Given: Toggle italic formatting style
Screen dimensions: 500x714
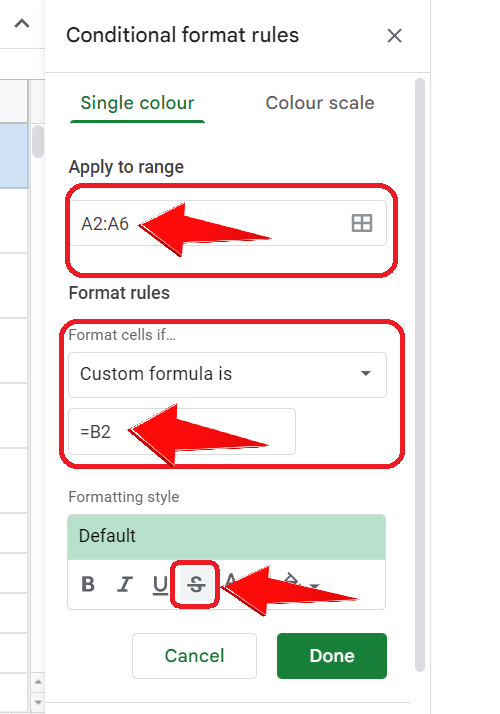Looking at the screenshot, I should click(x=124, y=584).
